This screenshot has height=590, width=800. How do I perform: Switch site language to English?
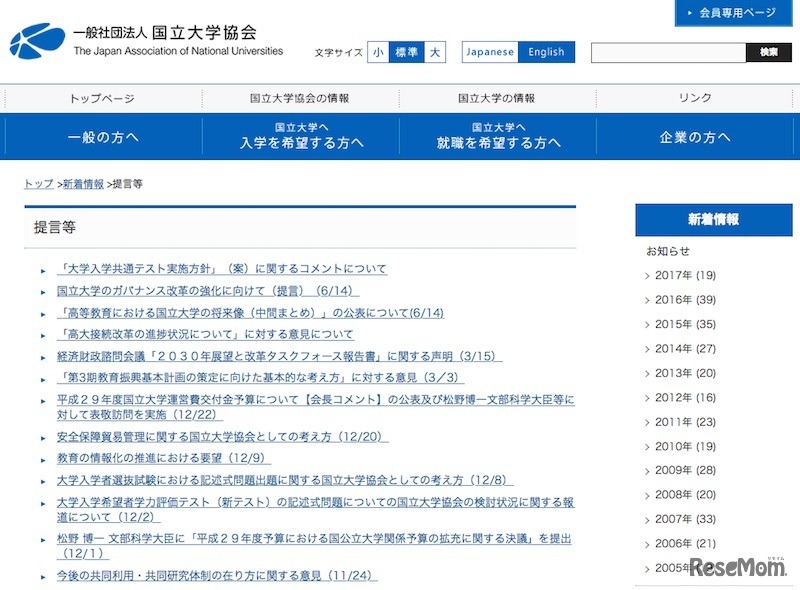pyautogui.click(x=546, y=52)
